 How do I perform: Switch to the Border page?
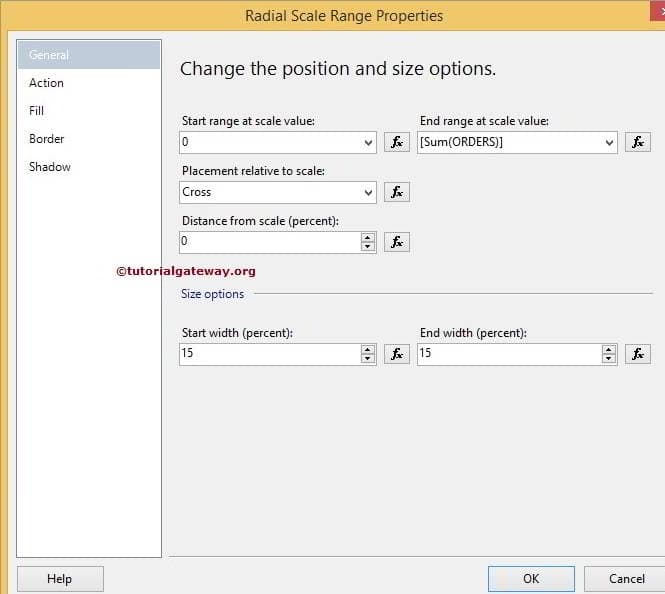coord(89,139)
